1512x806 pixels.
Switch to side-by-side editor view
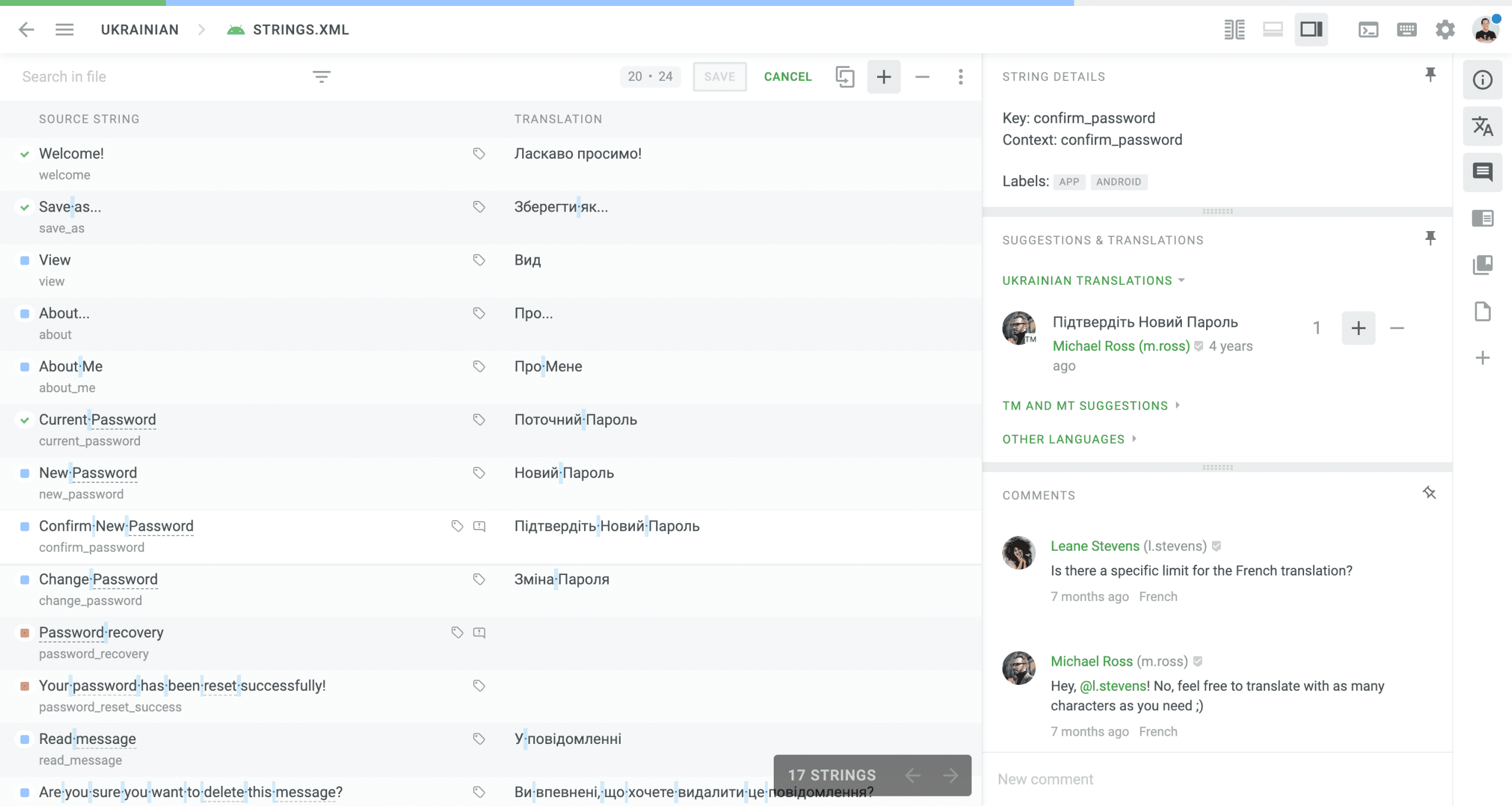tap(1234, 30)
